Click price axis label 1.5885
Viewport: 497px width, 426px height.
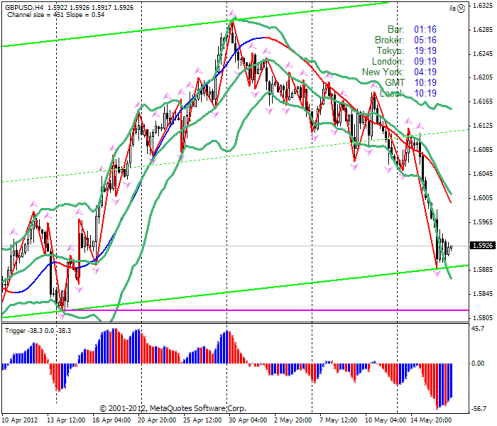pyautogui.click(x=483, y=269)
